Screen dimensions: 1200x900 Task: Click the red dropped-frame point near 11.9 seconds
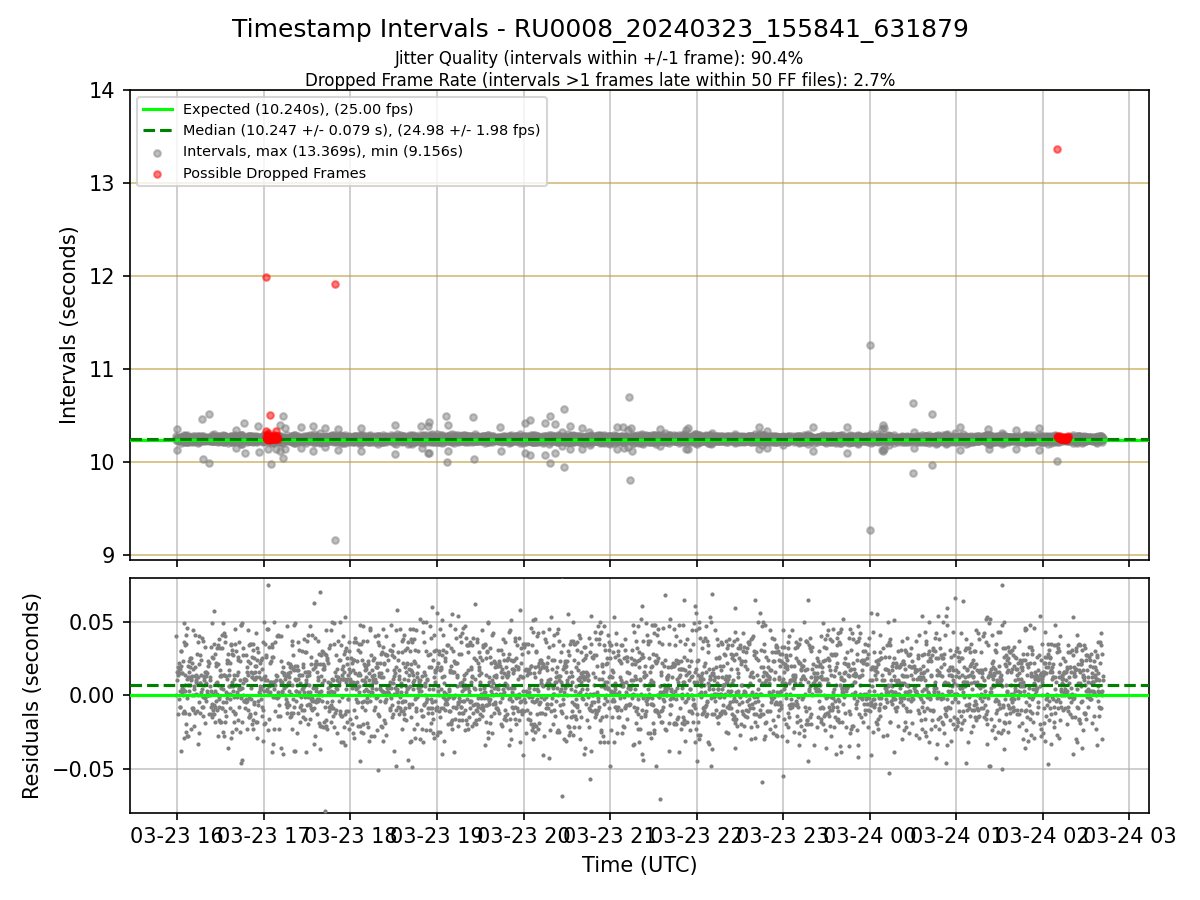point(335,284)
